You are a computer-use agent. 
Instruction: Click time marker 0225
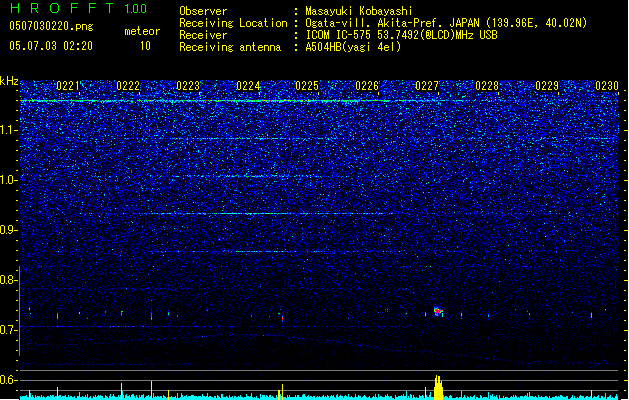point(307,86)
